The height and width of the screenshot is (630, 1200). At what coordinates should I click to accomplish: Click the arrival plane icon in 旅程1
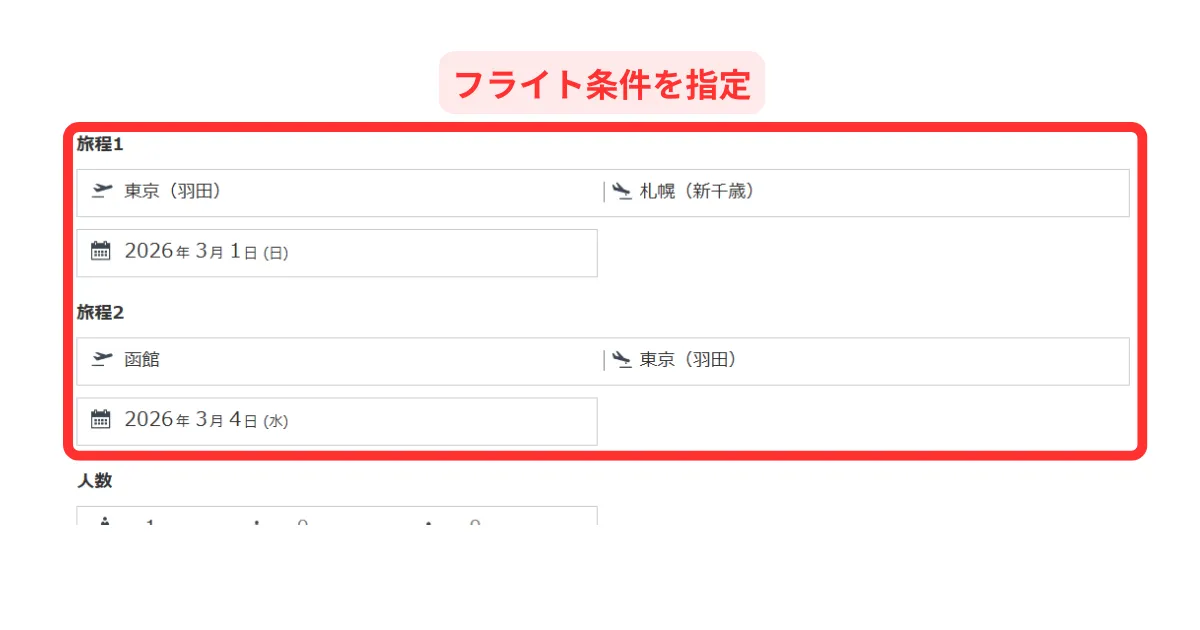[x=622, y=191]
